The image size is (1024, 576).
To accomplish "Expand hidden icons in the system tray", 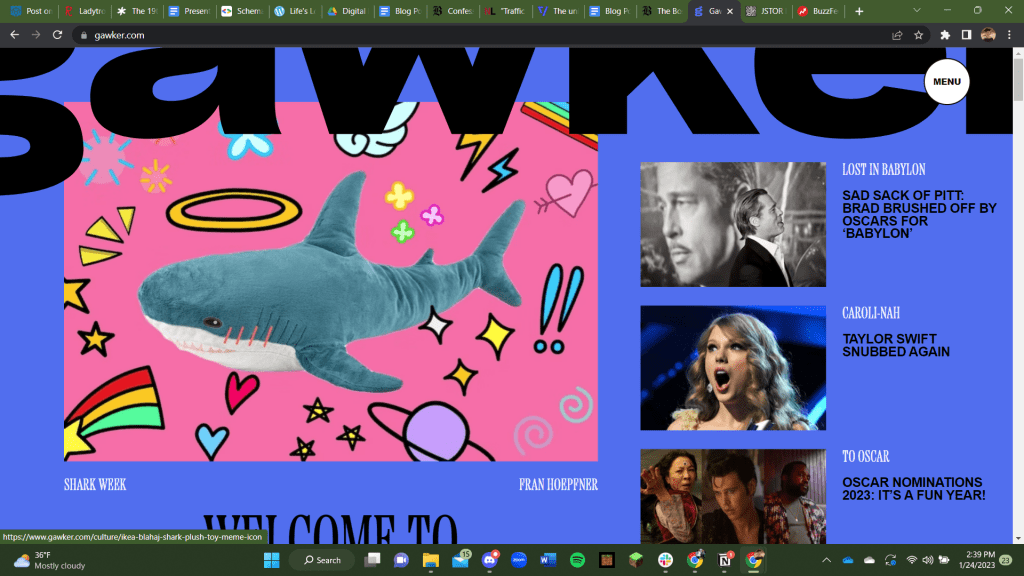I will pos(827,560).
